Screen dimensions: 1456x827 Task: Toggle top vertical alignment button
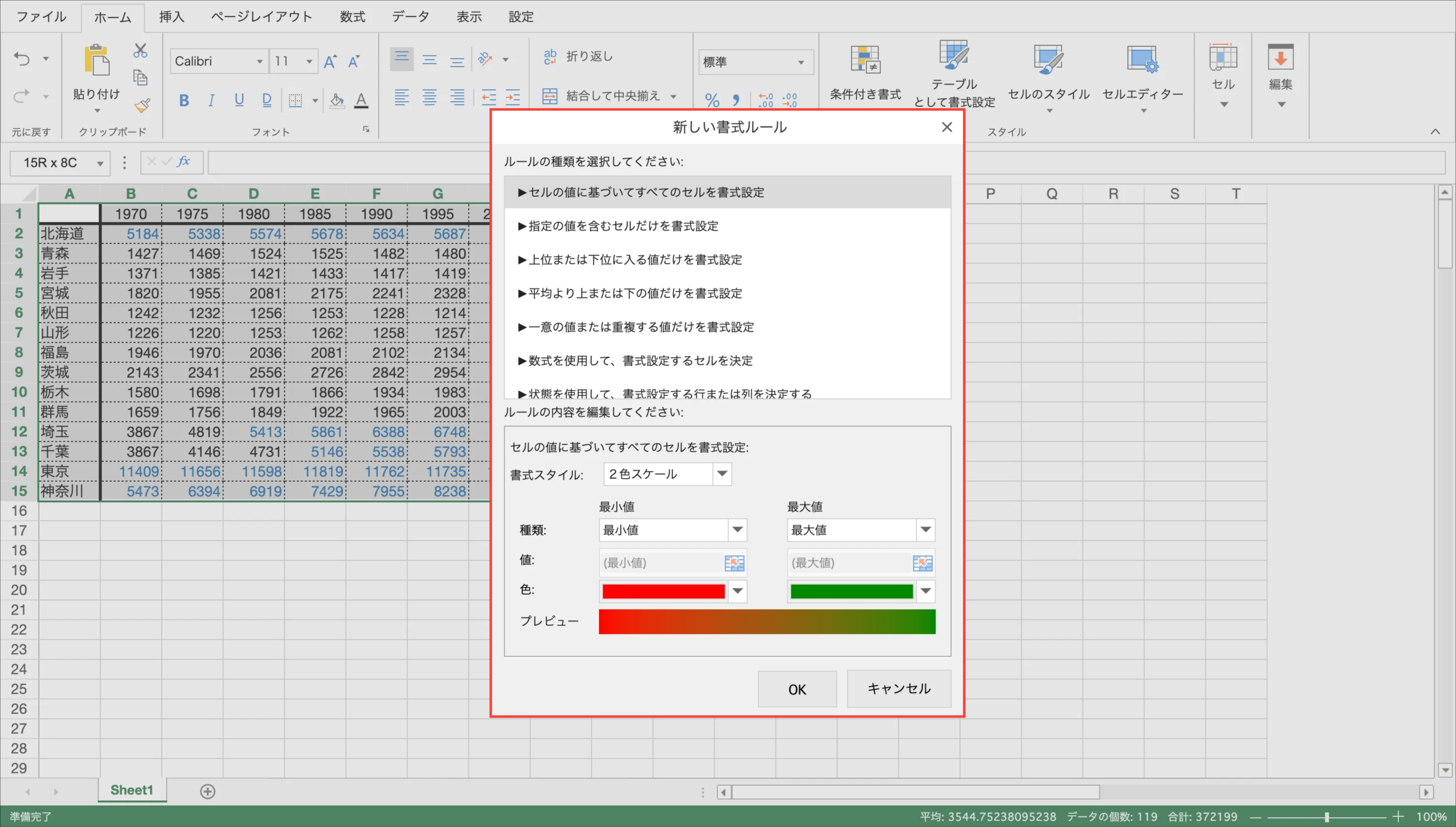tap(402, 58)
